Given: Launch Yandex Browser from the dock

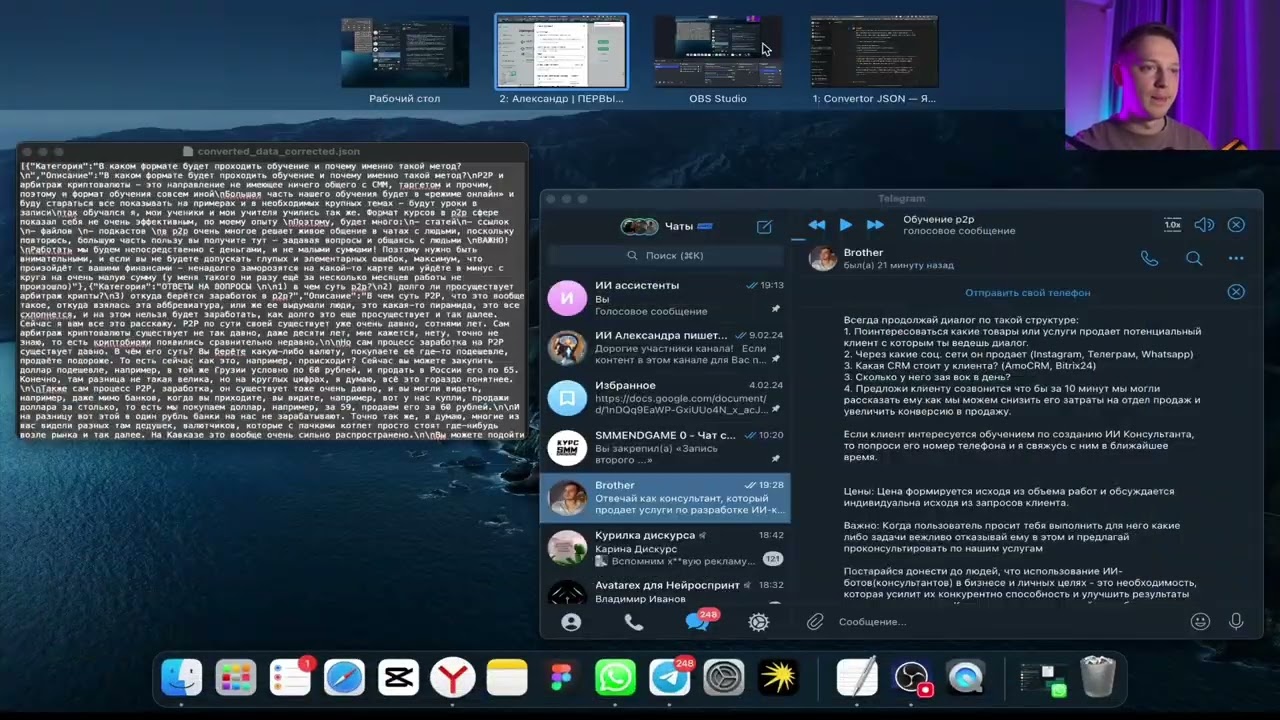Looking at the screenshot, I should tap(452, 678).
